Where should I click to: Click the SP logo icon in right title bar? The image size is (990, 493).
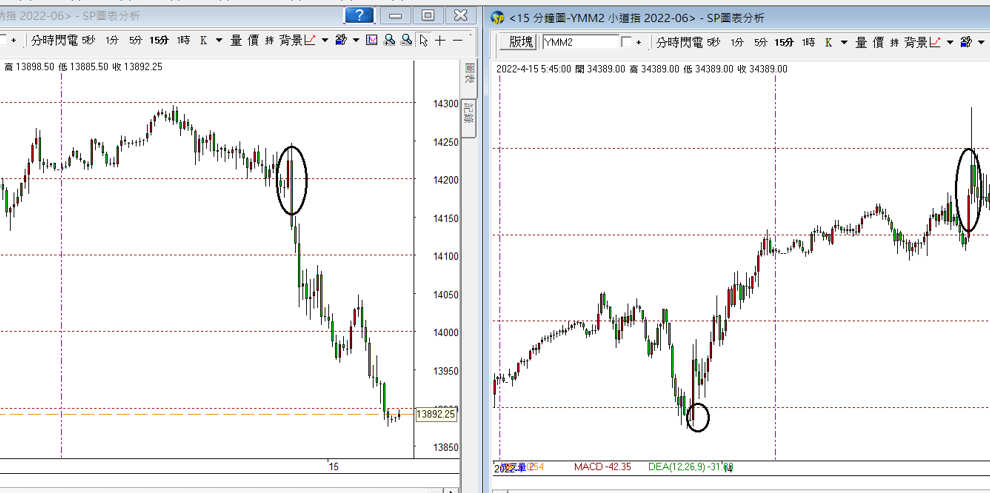click(x=498, y=17)
